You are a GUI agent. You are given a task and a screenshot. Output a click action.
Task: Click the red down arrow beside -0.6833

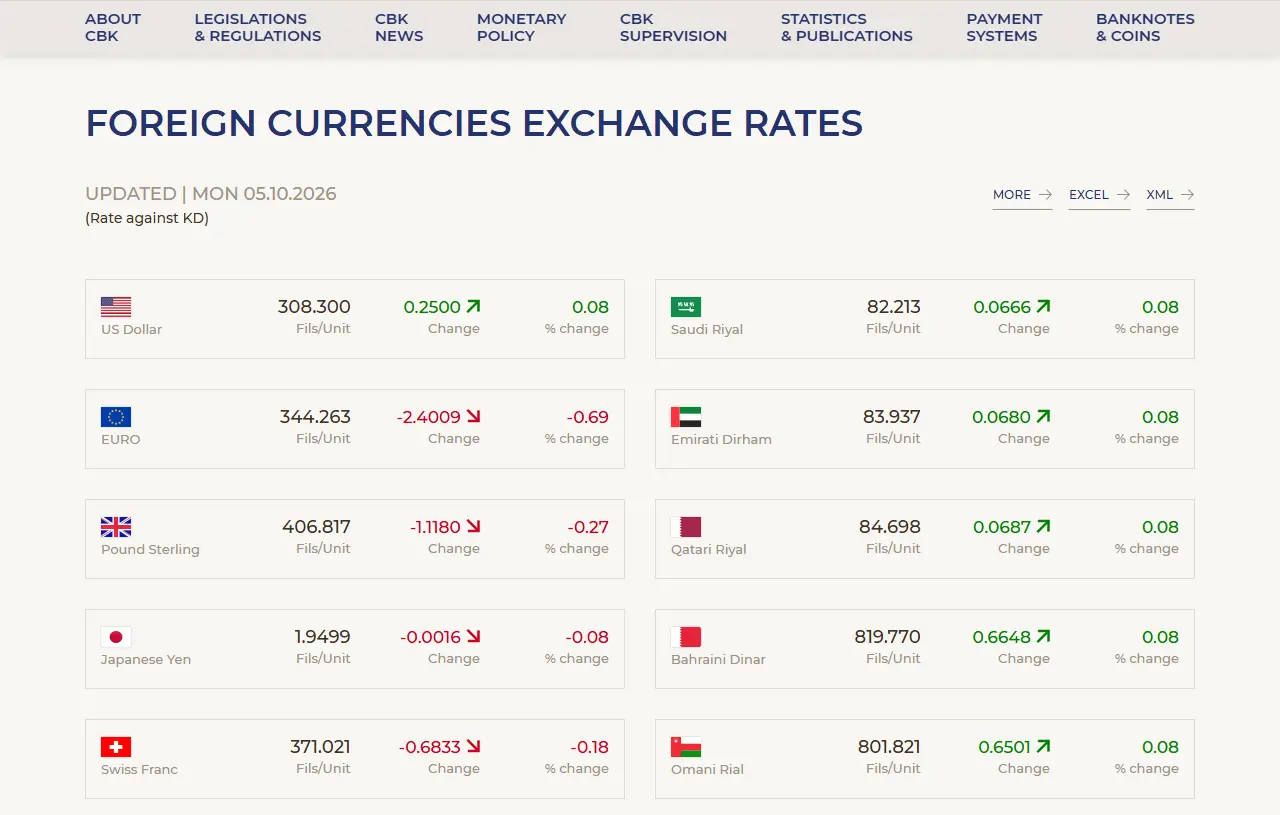tap(473, 746)
